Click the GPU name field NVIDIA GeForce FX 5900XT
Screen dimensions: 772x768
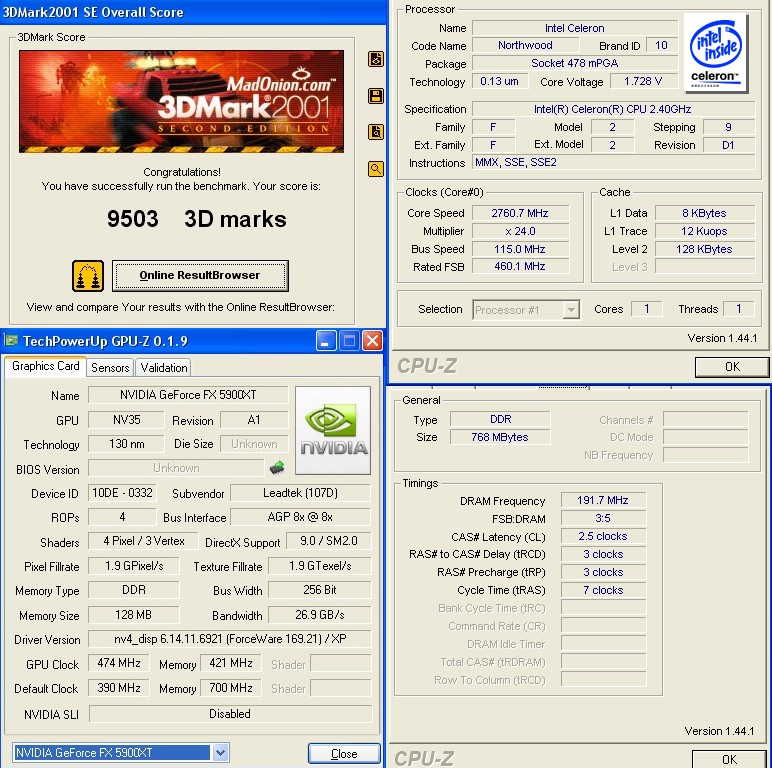[x=188, y=395]
